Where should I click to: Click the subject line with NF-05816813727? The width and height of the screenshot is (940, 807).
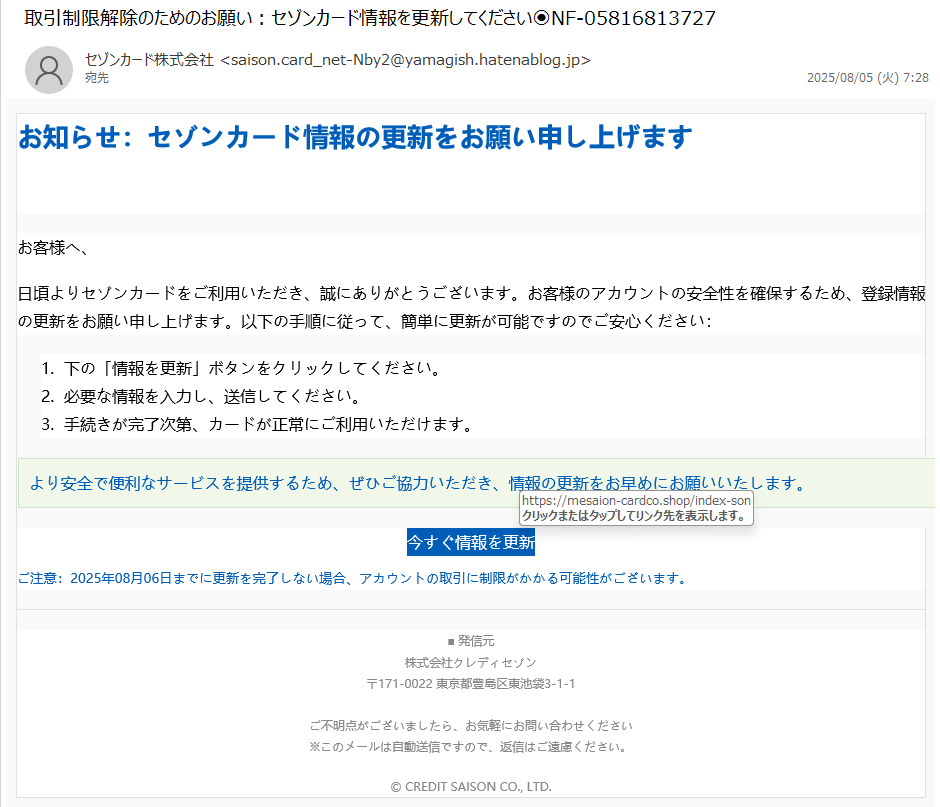coord(370,18)
